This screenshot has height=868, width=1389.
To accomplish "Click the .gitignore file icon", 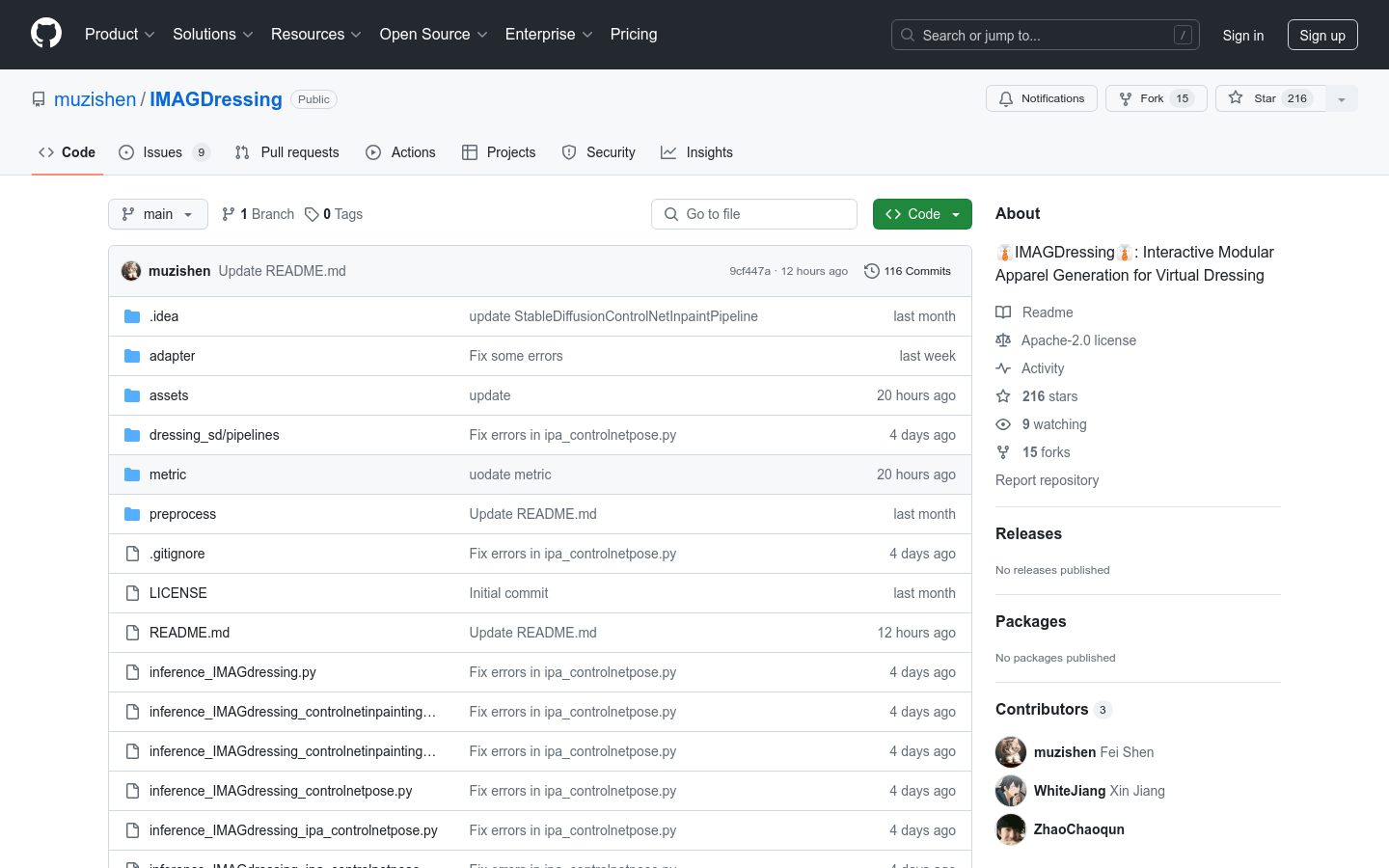I will pos(132,554).
